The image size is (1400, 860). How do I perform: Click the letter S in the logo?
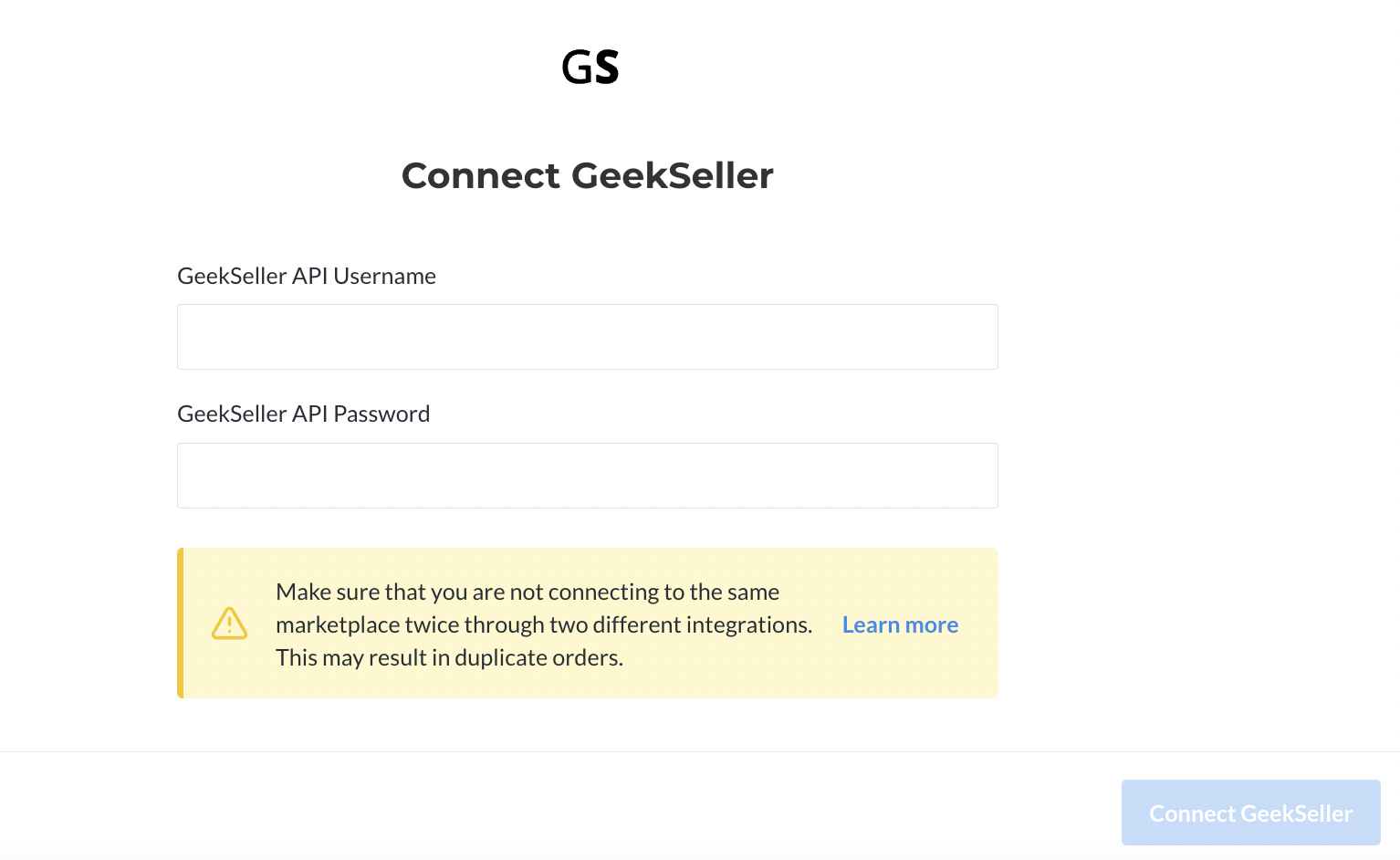(x=607, y=67)
